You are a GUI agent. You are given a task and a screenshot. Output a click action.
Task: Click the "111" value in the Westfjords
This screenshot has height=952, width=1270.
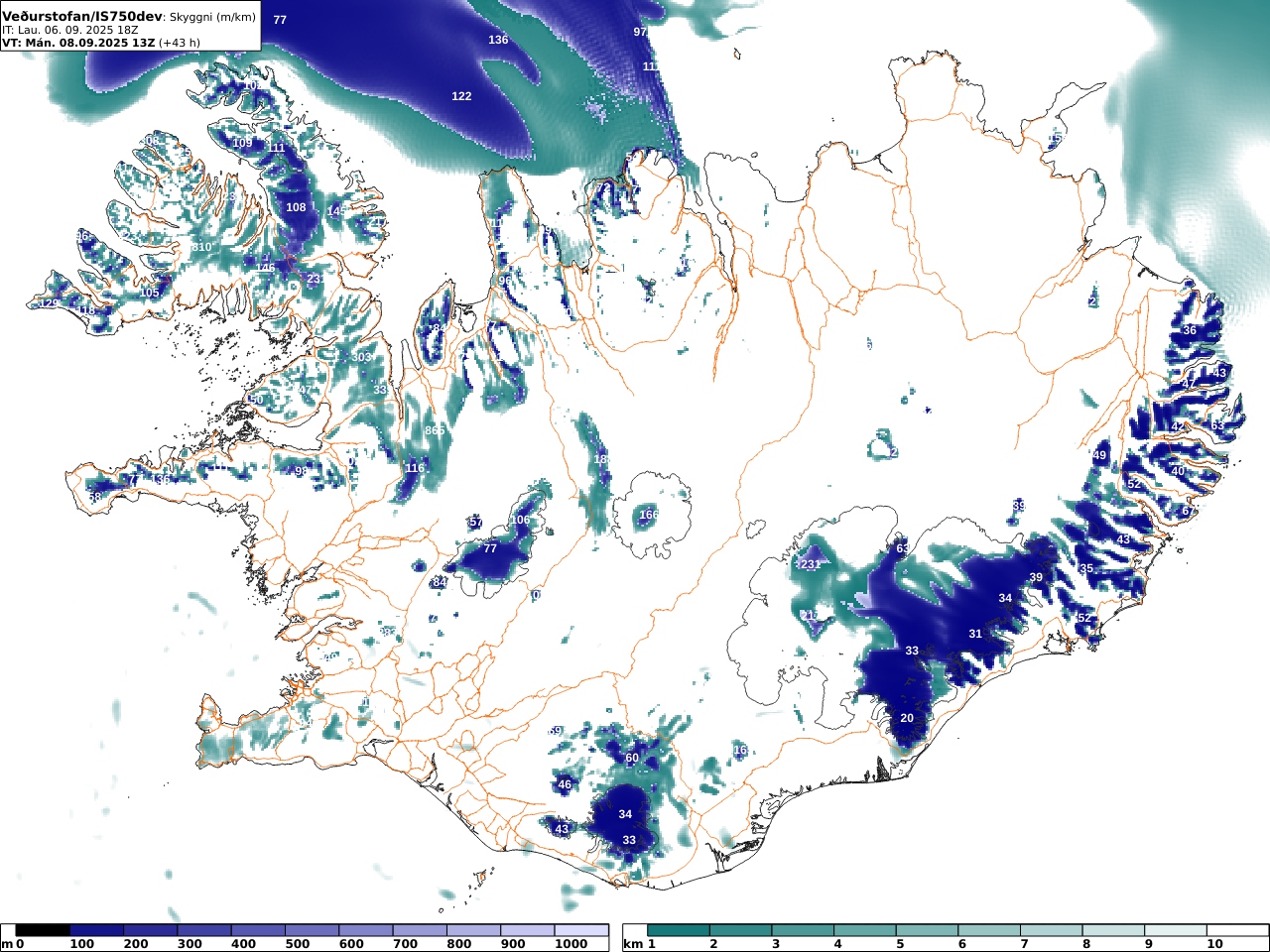click(x=276, y=148)
